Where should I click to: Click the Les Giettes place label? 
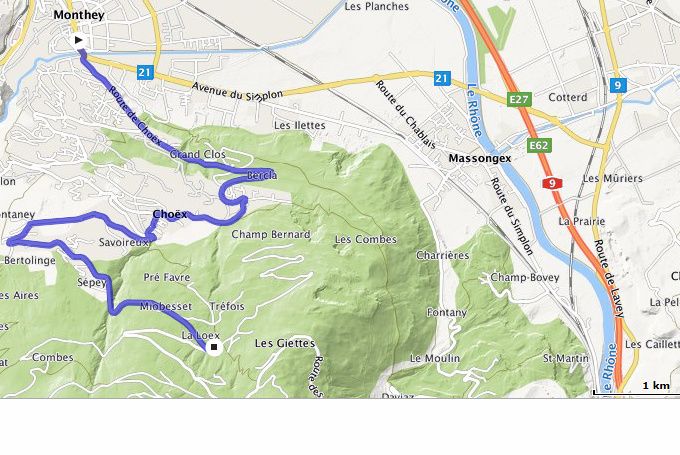285,344
